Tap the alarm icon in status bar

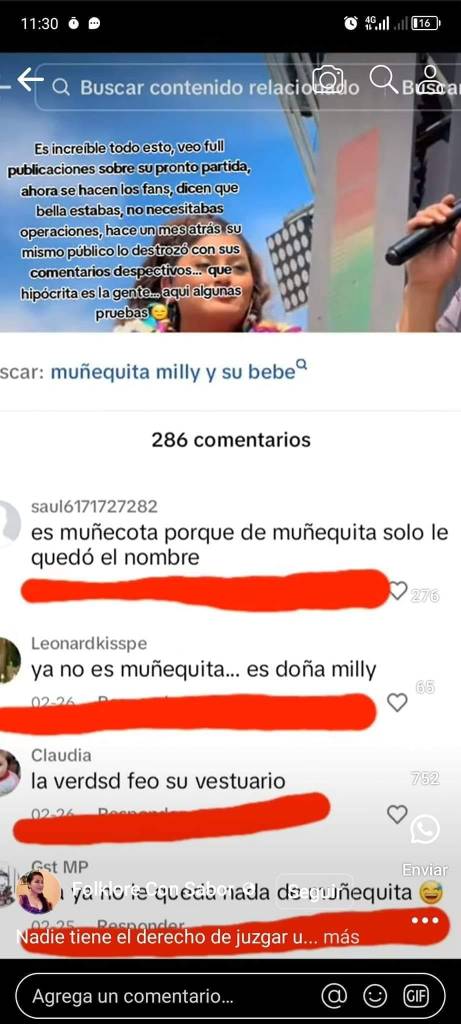tap(351, 24)
